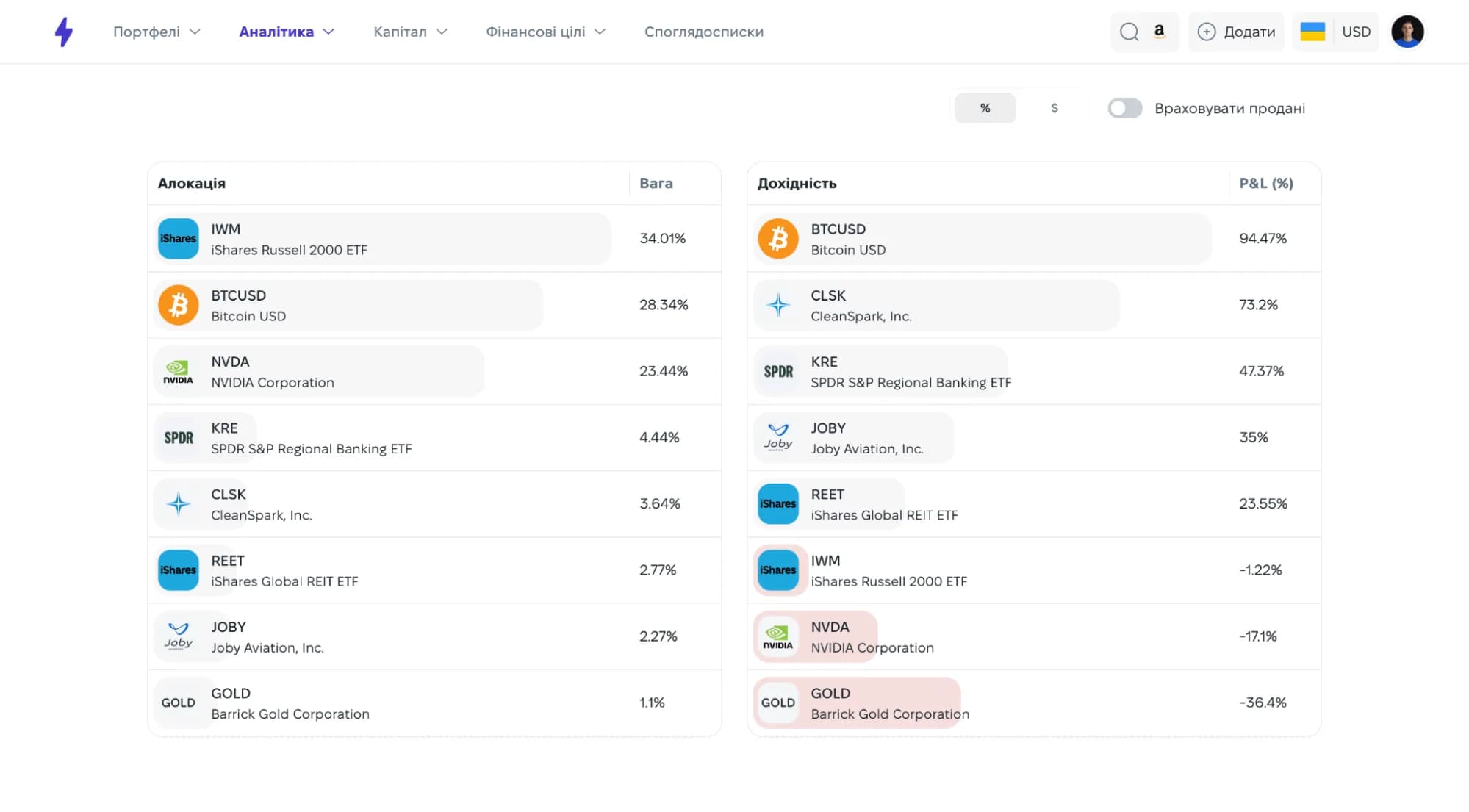Sort by the P&L (%) column header
The height and width of the screenshot is (812, 1469).
point(1266,183)
